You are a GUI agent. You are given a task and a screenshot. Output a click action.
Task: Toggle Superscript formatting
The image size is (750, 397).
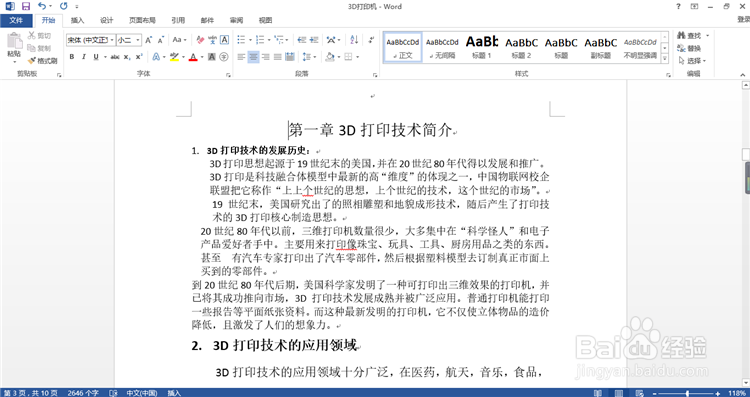click(x=139, y=57)
